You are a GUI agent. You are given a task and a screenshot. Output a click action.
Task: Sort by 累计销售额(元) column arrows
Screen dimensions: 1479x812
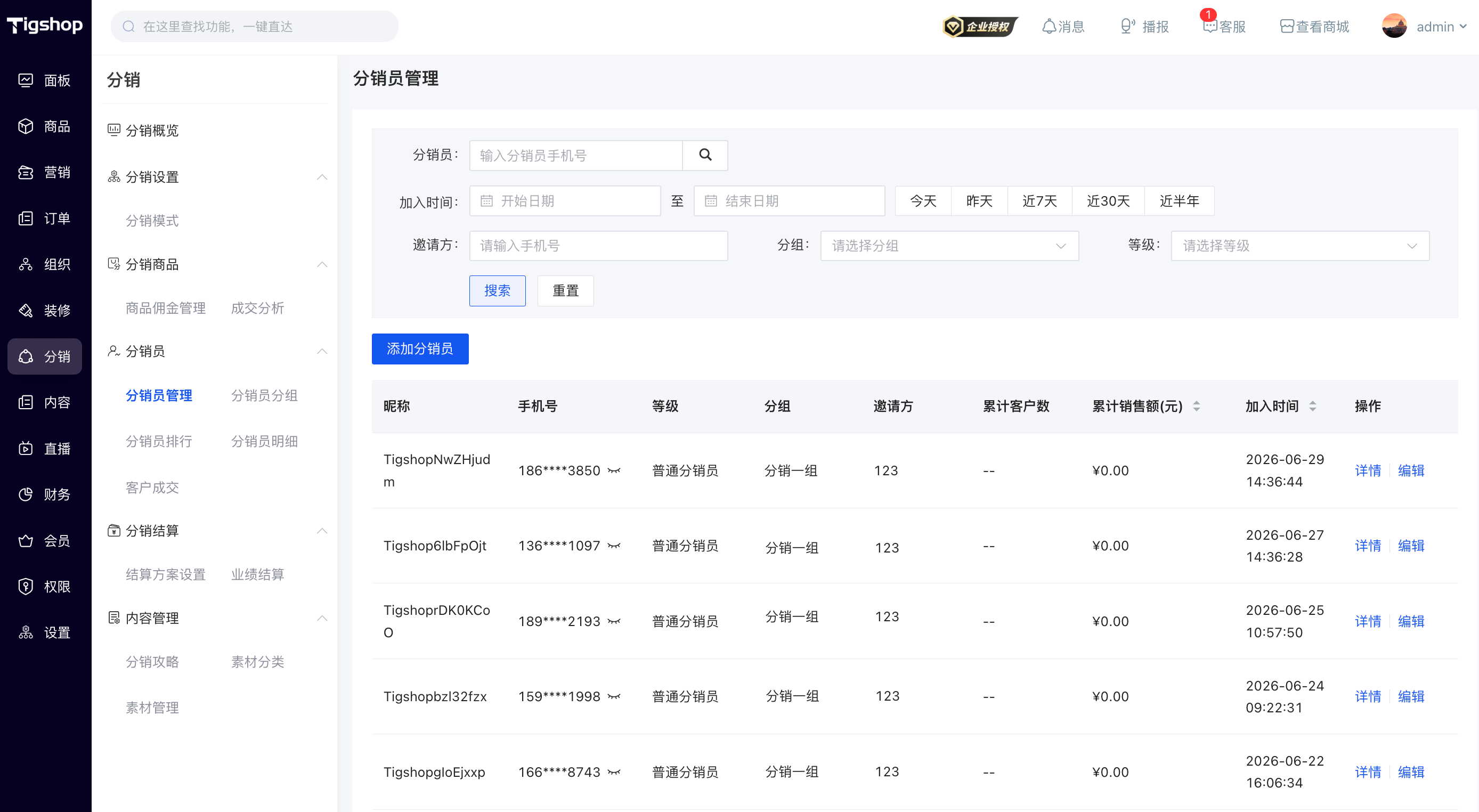pyautogui.click(x=1197, y=407)
